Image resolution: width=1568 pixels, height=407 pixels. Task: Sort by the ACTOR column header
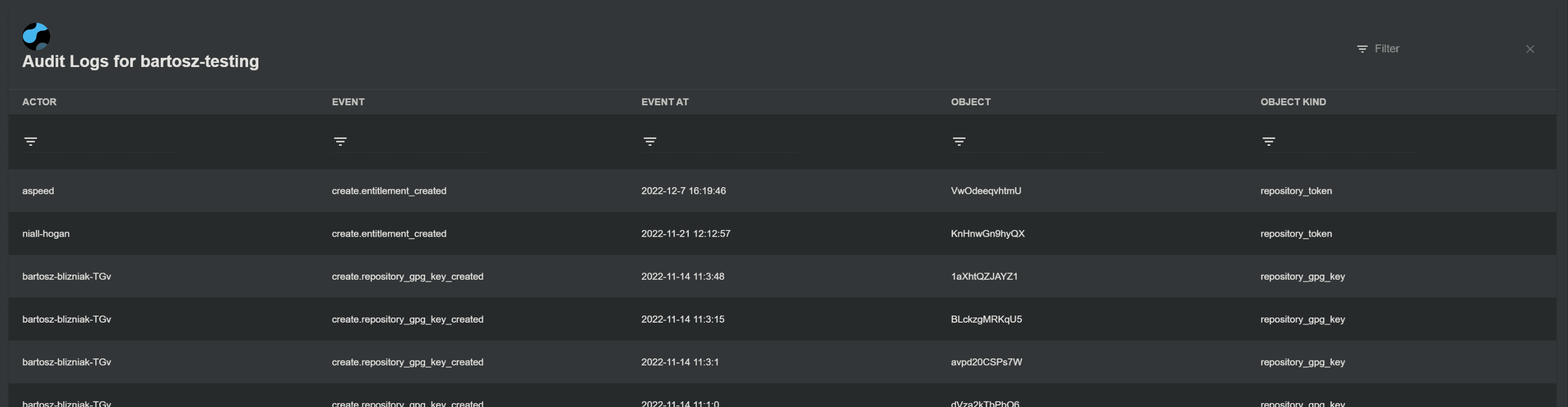[39, 102]
